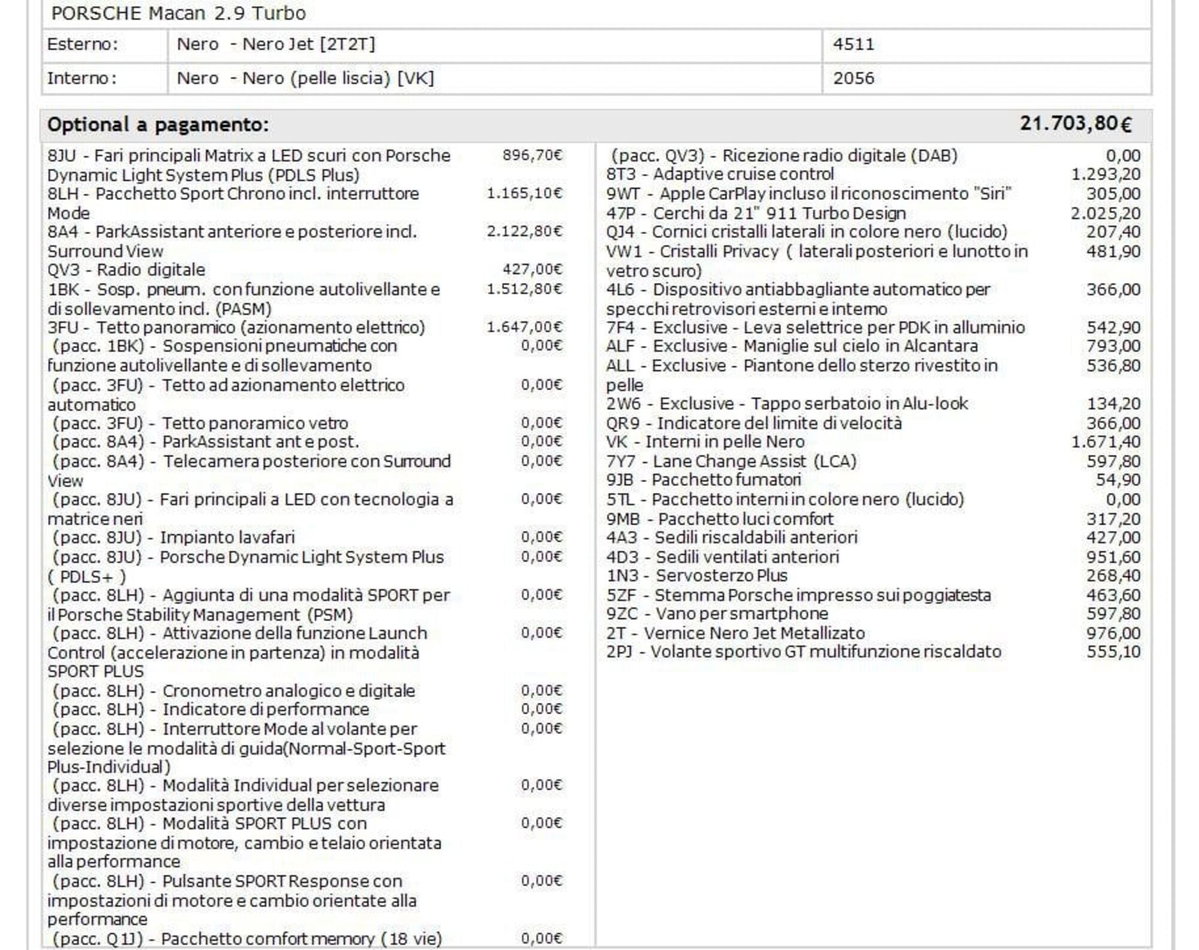This screenshot has width=1199, height=950.
Task: Click the price '1.165,10€'
Action: click(x=525, y=194)
